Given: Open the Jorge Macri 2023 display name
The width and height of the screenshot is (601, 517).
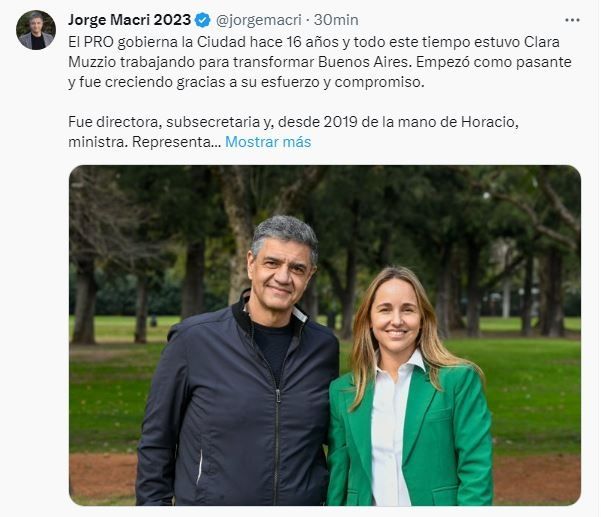Looking at the screenshot, I should pos(130,20).
